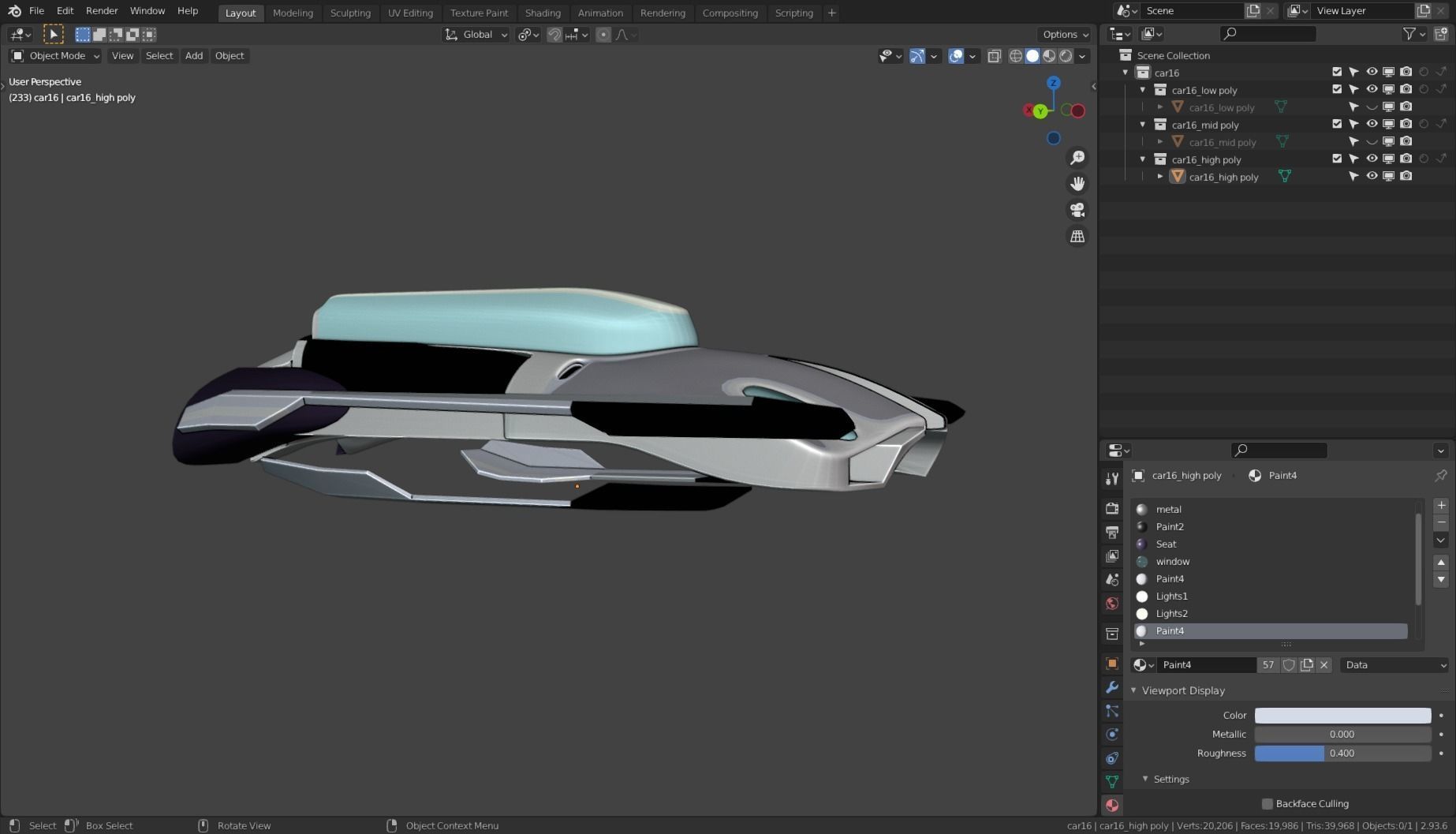Viewport: 1456px width, 834px height.
Task: Switch to the UV Editing workspace tab
Action: click(x=410, y=13)
